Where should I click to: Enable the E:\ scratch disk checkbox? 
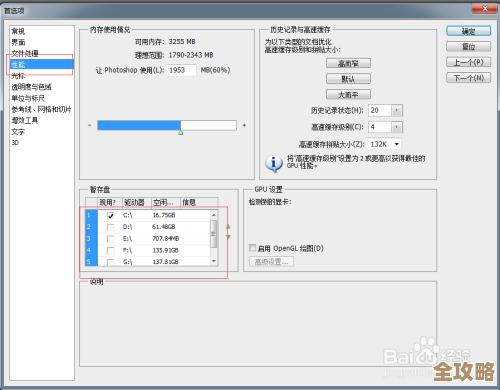(x=110, y=239)
